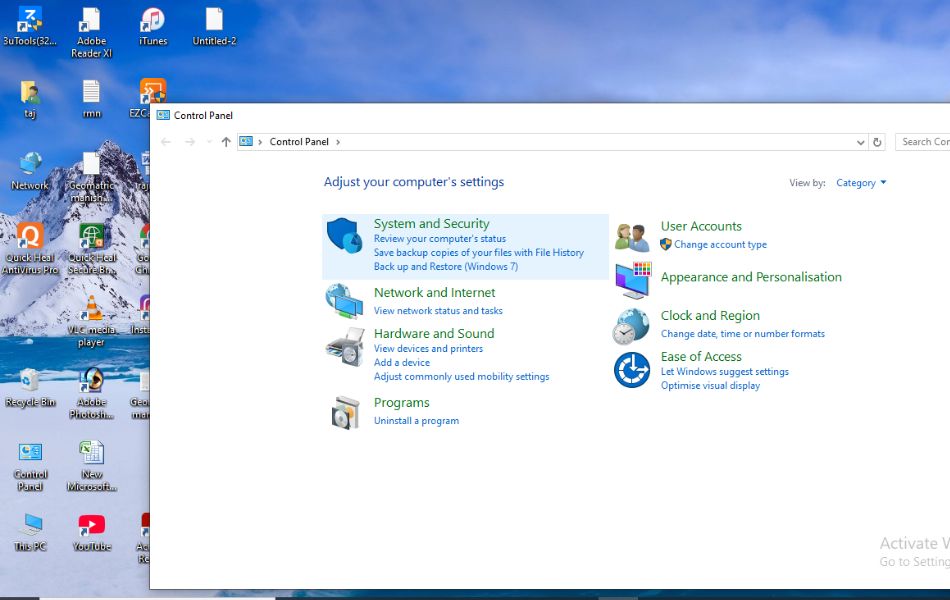Click Let Windows suggest settings
Viewport: 950px width, 600px height.
pos(725,372)
